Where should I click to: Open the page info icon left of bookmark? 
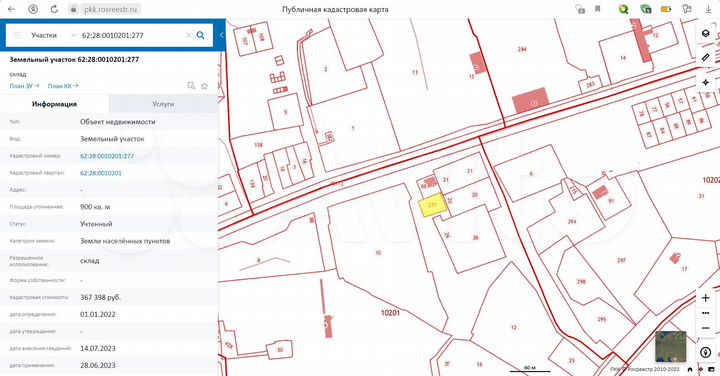click(x=580, y=9)
